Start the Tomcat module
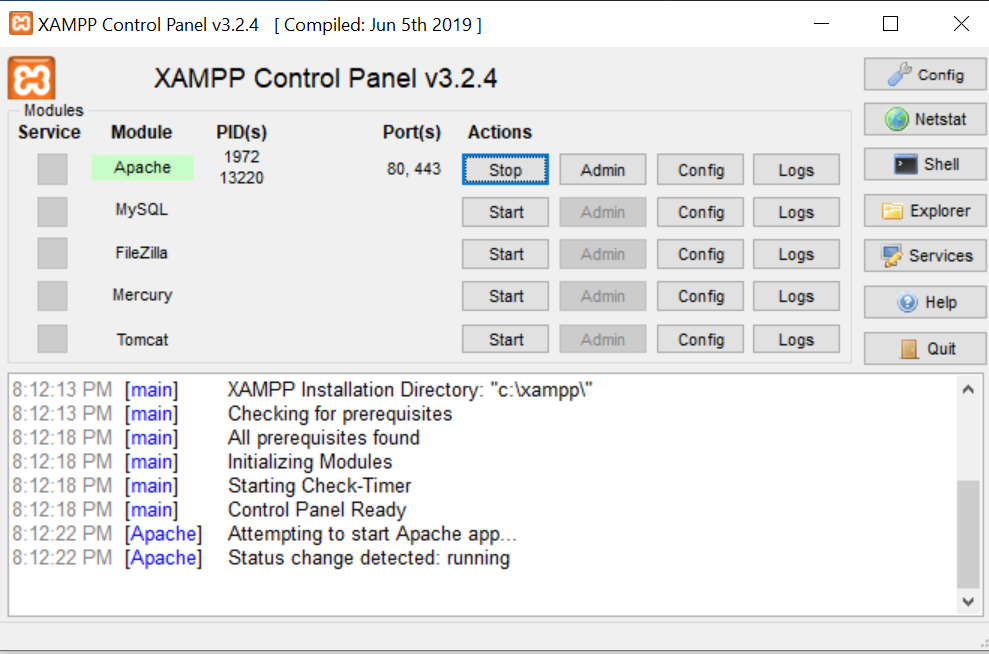Viewport: 989px width, 654px height. tap(505, 339)
